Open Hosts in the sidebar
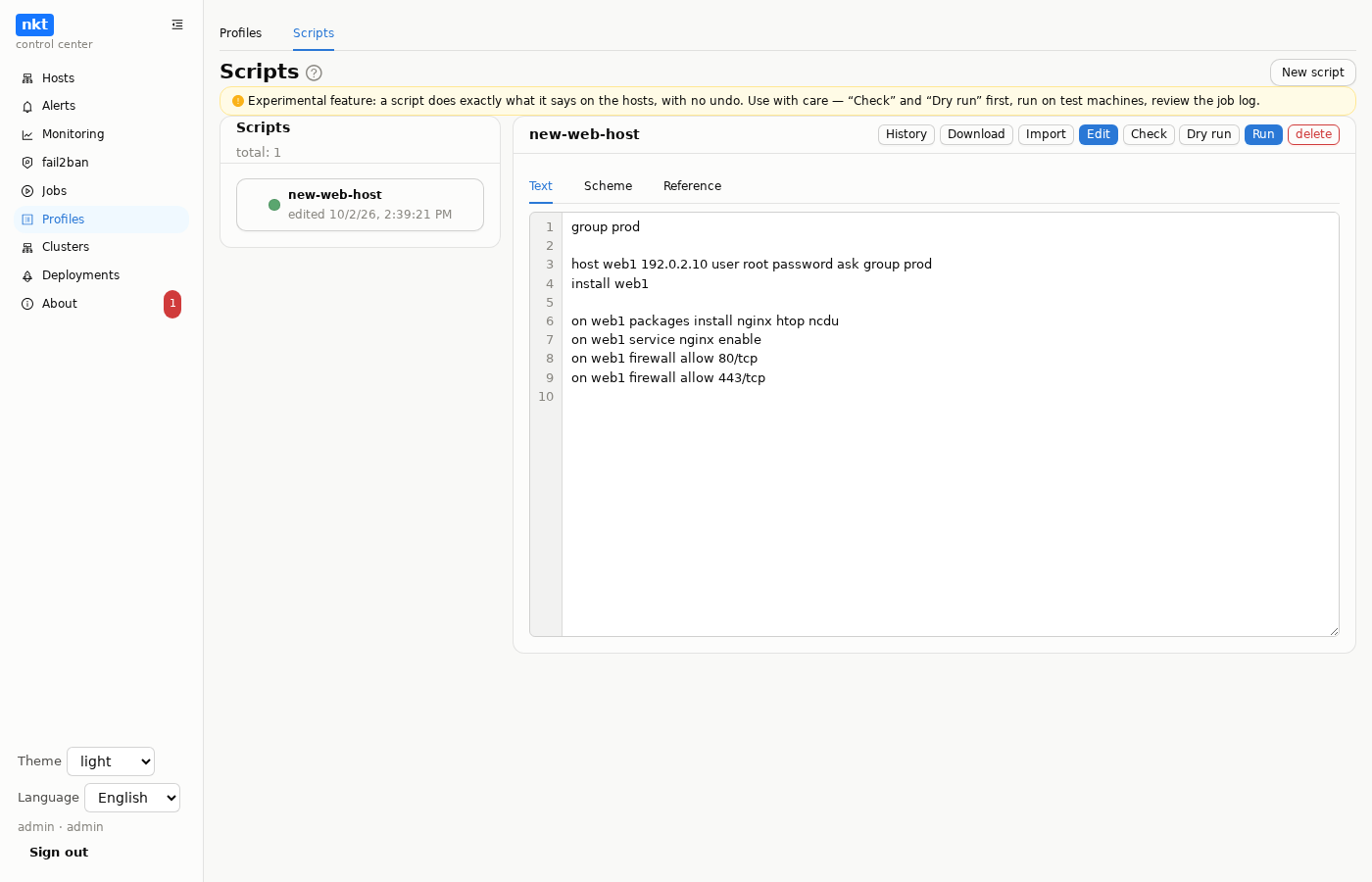 coord(102,78)
